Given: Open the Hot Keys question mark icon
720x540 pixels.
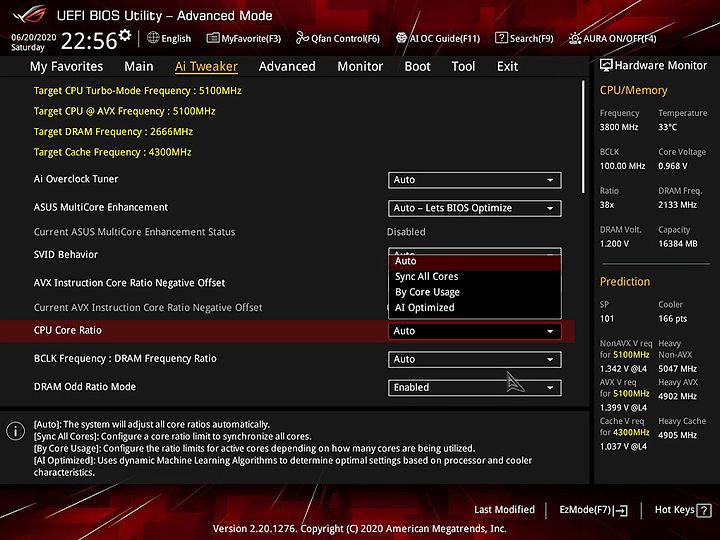Looking at the screenshot, I should [x=704, y=510].
